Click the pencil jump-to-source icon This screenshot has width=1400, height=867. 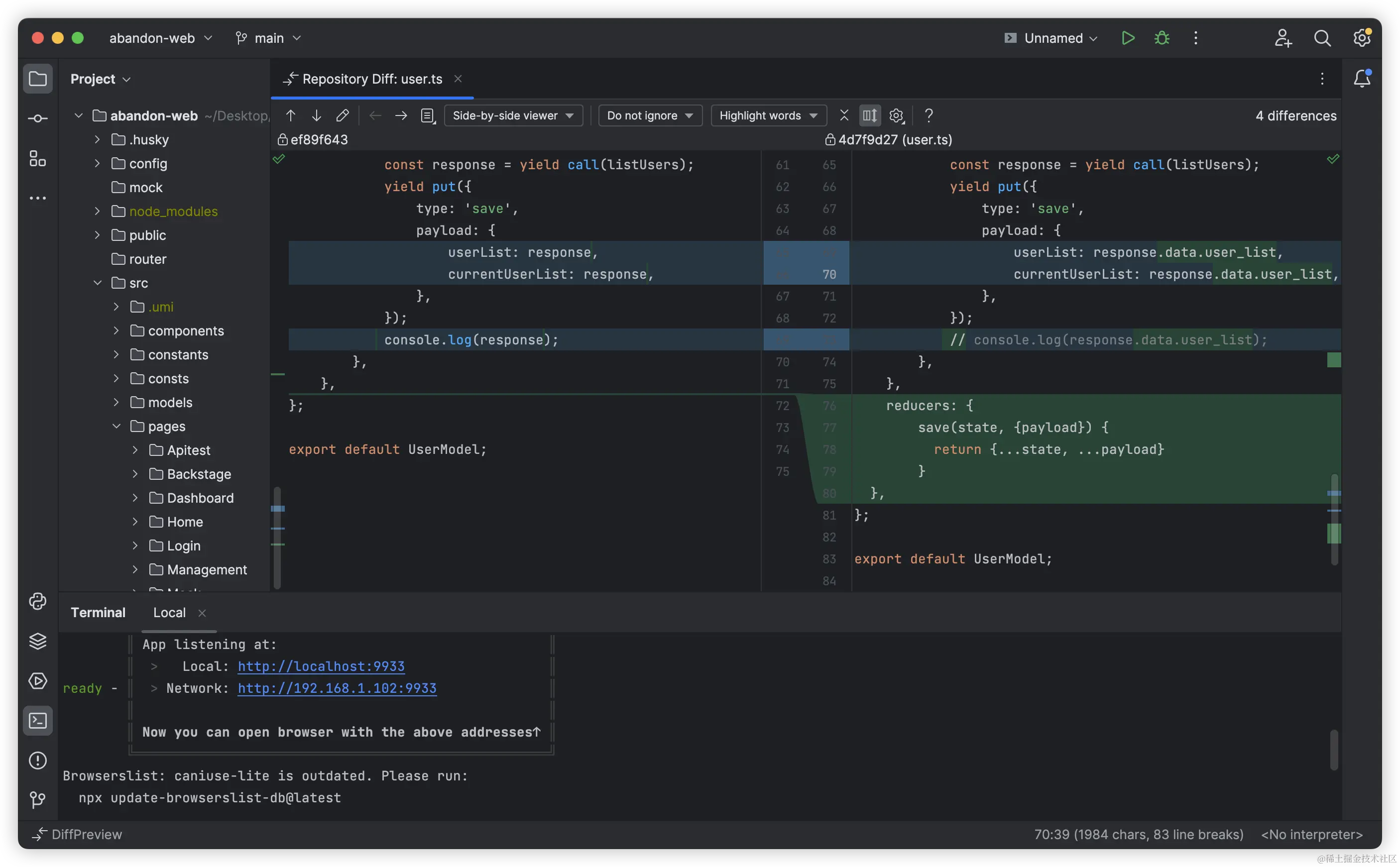[x=343, y=115]
